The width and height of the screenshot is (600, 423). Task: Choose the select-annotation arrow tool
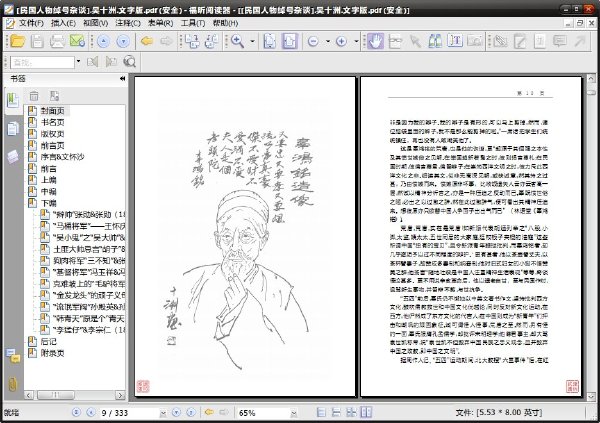[x=415, y=41]
